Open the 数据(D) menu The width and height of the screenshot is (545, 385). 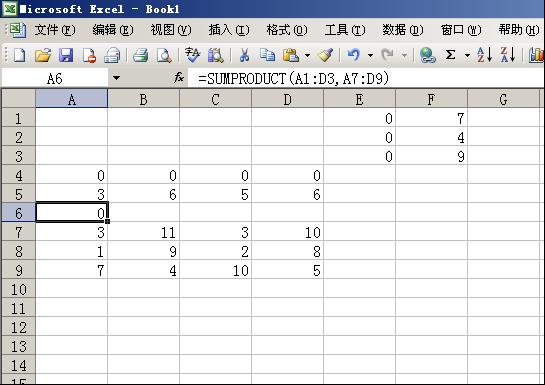pos(402,30)
